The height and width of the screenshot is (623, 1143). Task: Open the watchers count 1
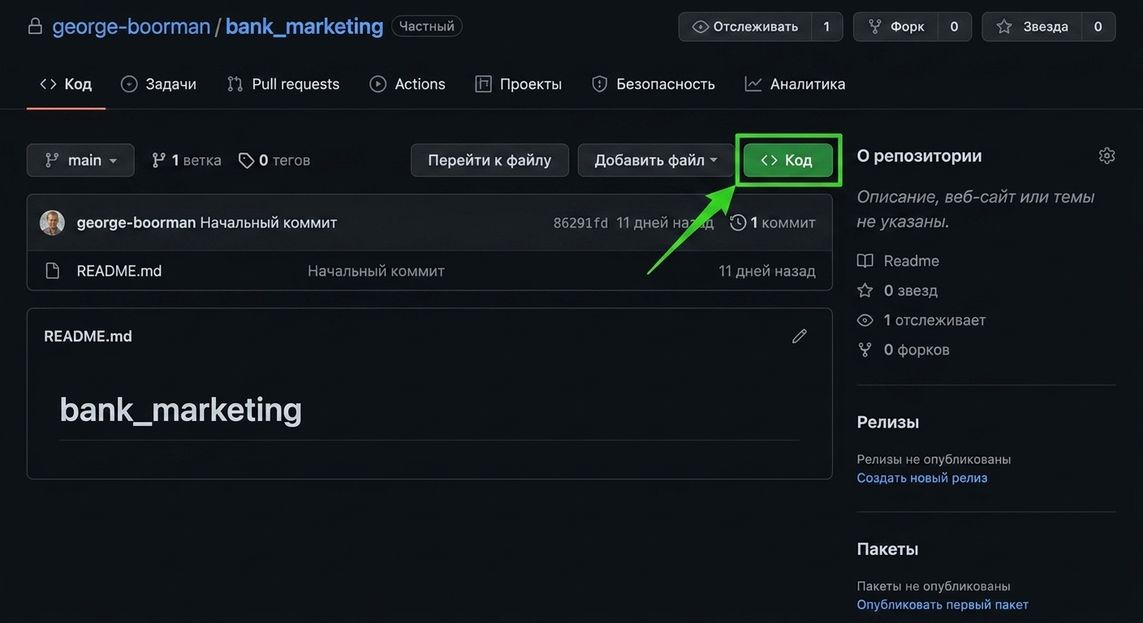point(826,27)
